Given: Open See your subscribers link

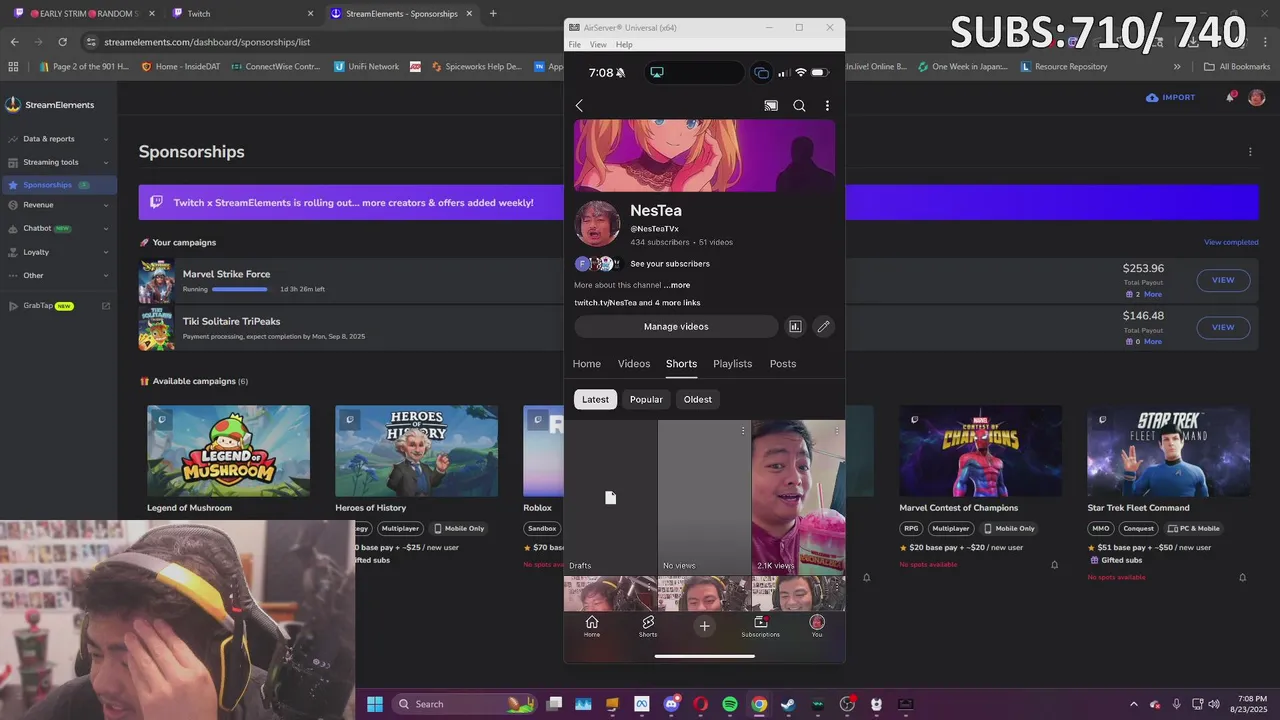Looking at the screenshot, I should [x=670, y=264].
